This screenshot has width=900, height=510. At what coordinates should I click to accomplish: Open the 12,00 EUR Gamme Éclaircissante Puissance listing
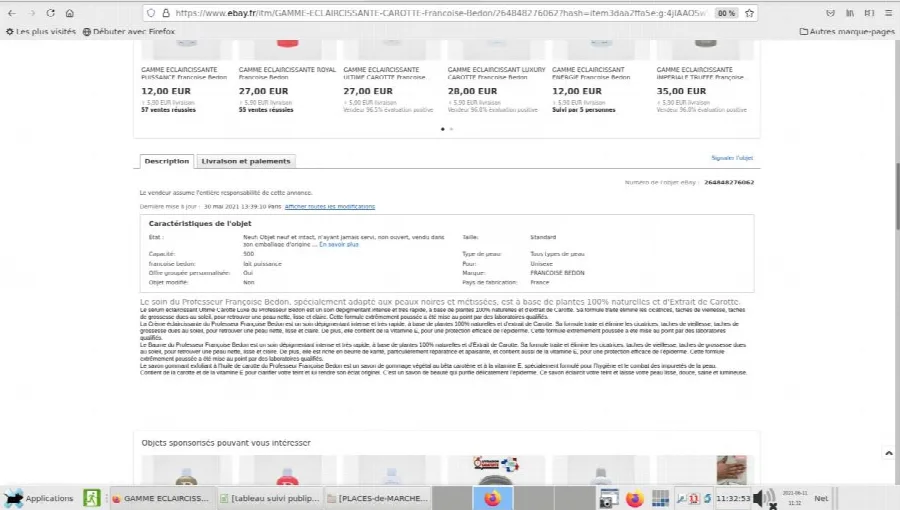pos(184,73)
